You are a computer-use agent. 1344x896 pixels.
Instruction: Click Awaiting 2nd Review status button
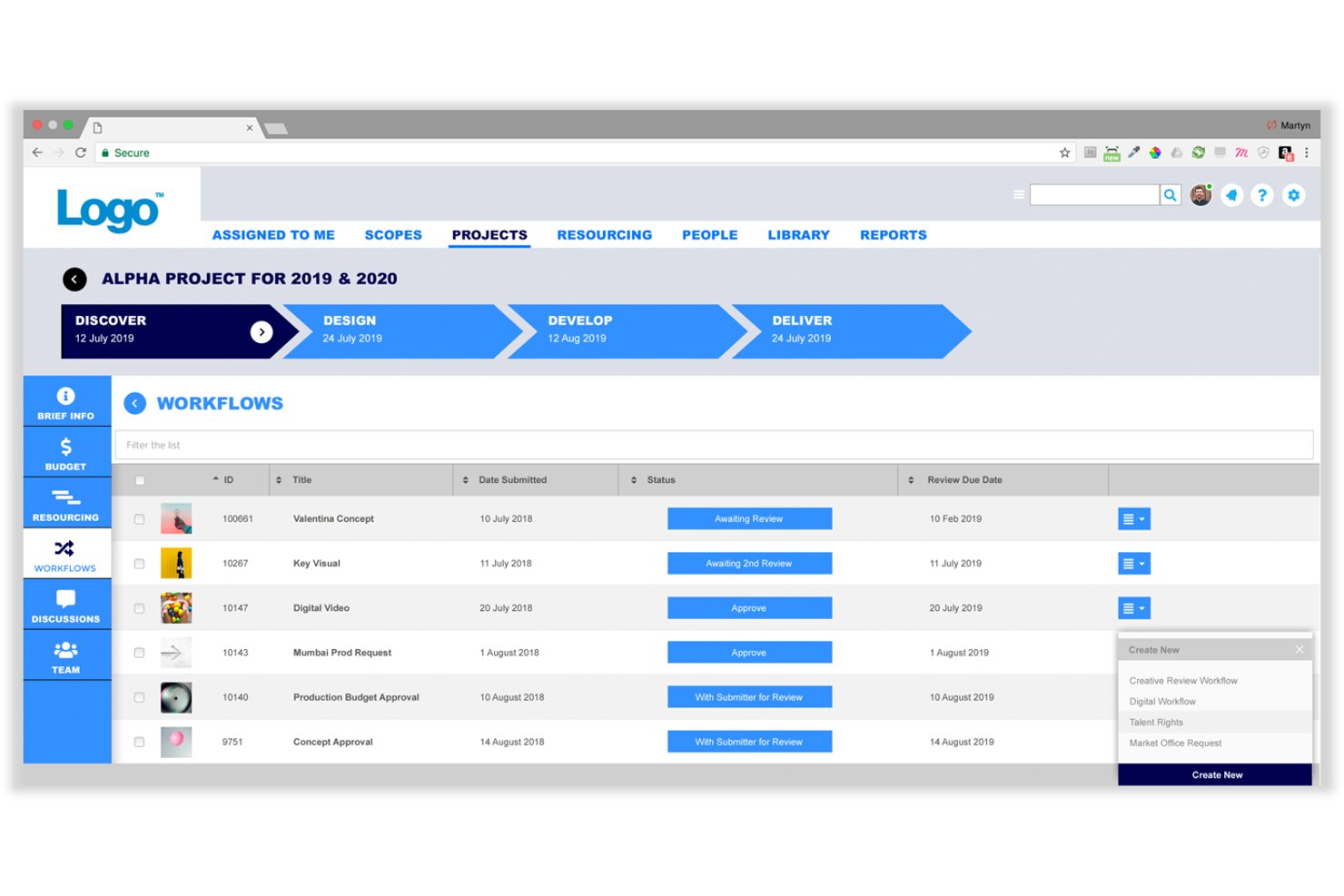(749, 564)
